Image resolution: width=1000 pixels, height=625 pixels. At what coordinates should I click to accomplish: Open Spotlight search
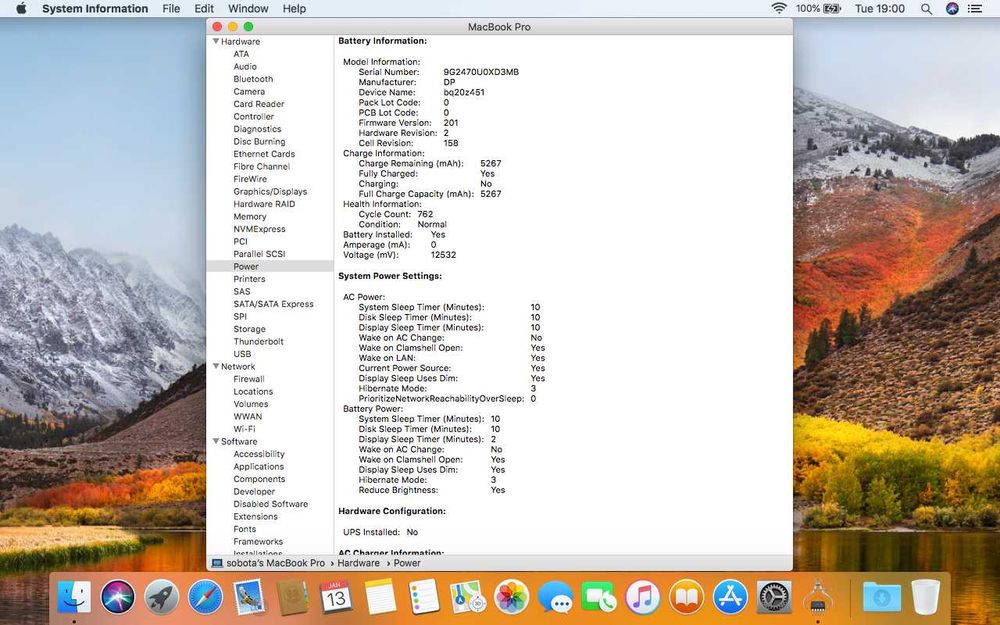pyautogui.click(x=926, y=8)
